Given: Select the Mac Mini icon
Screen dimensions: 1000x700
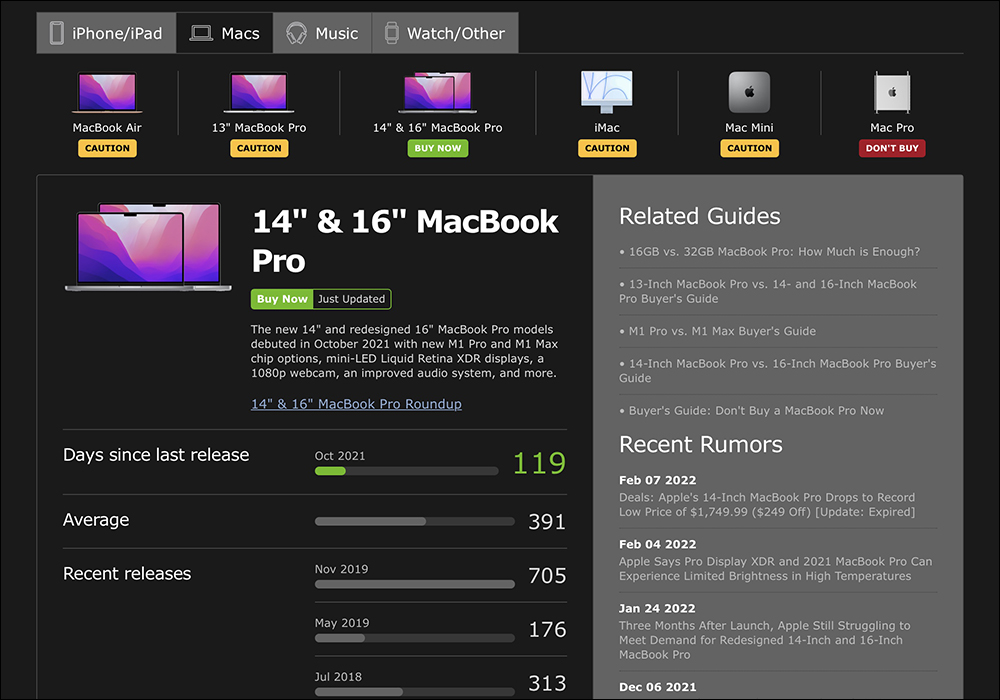Looking at the screenshot, I should [749, 92].
